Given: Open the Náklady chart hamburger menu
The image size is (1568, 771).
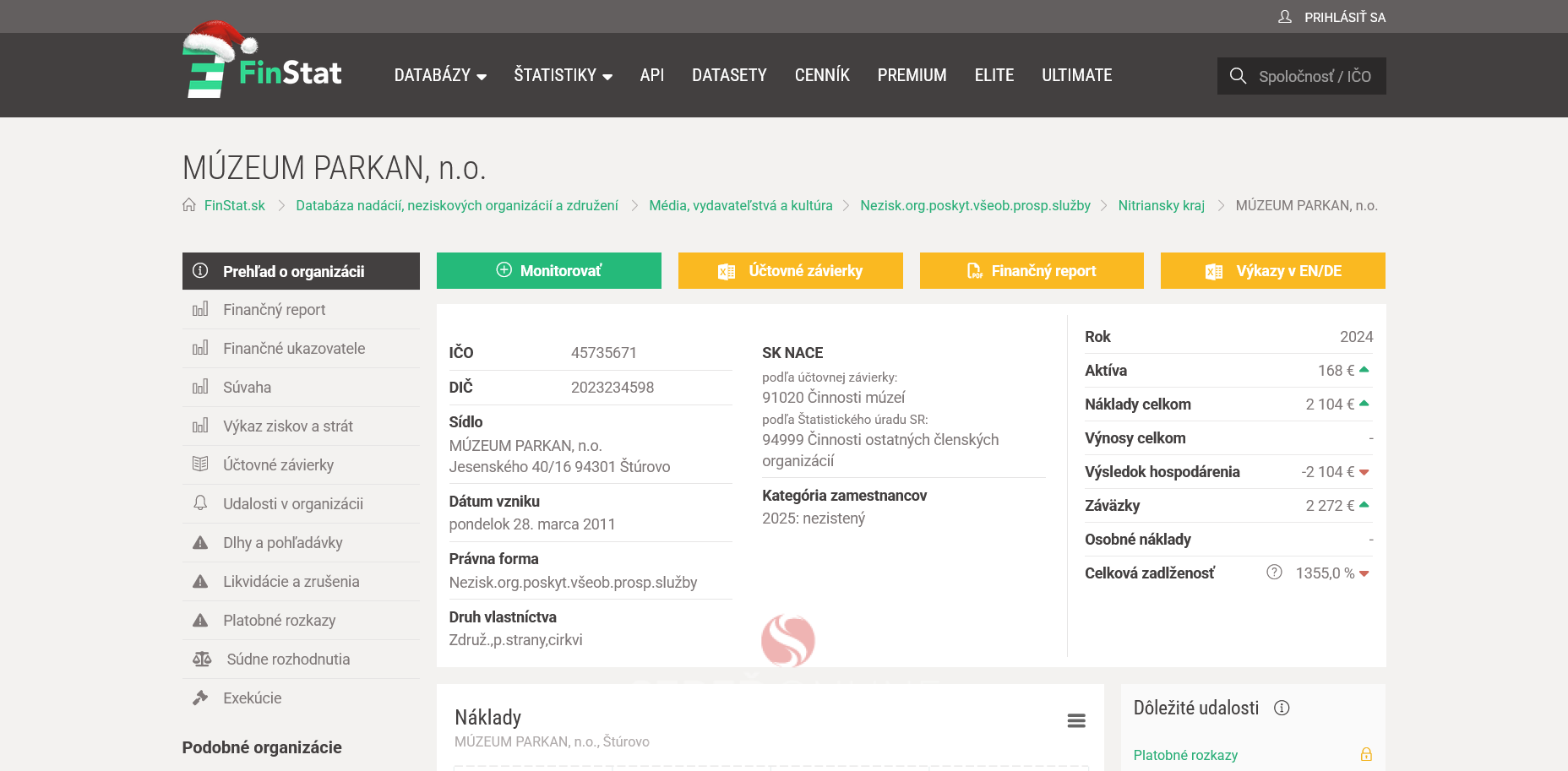Looking at the screenshot, I should point(1075,720).
